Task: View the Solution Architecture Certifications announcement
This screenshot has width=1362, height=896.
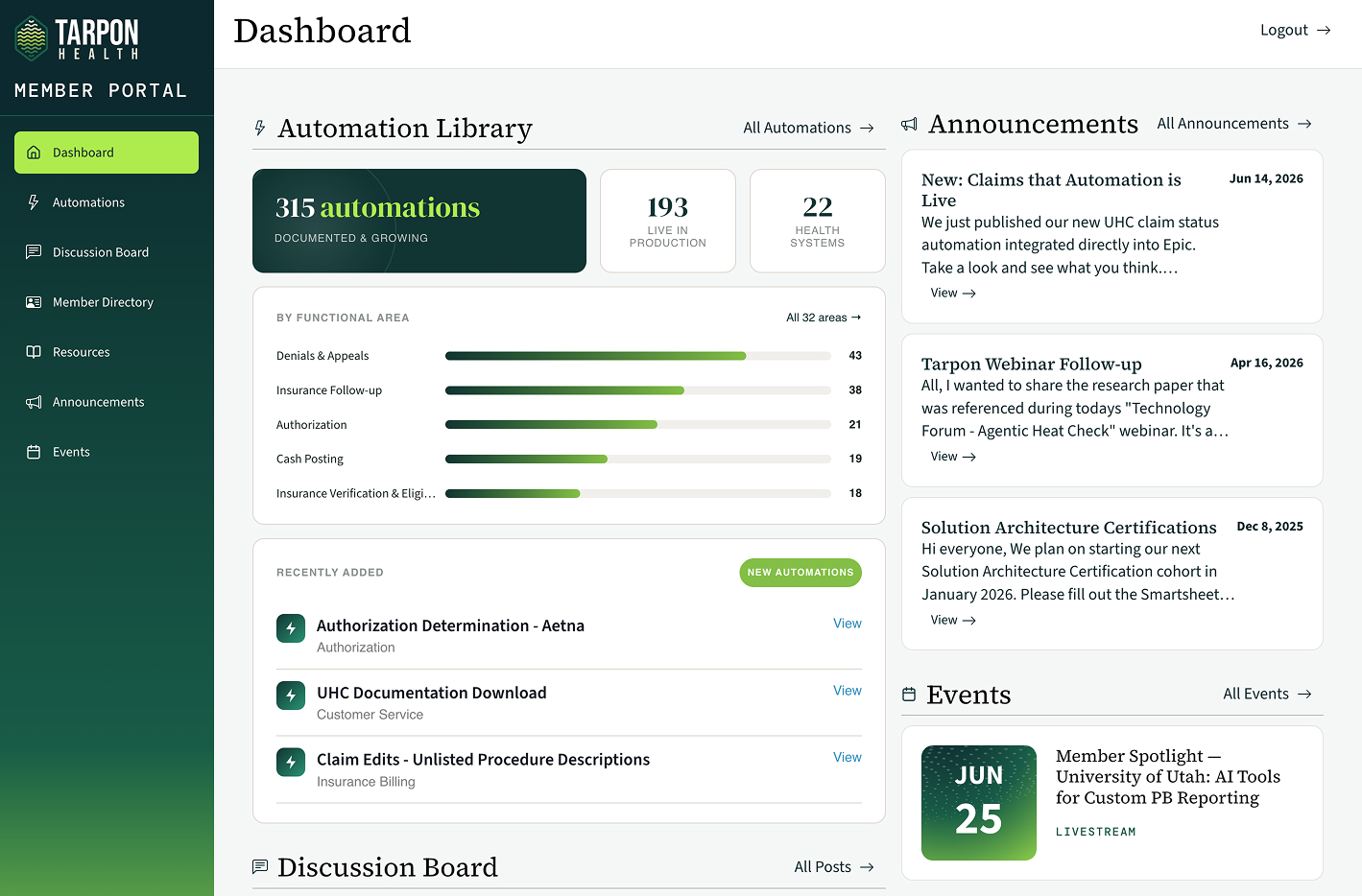Action: pos(953,620)
